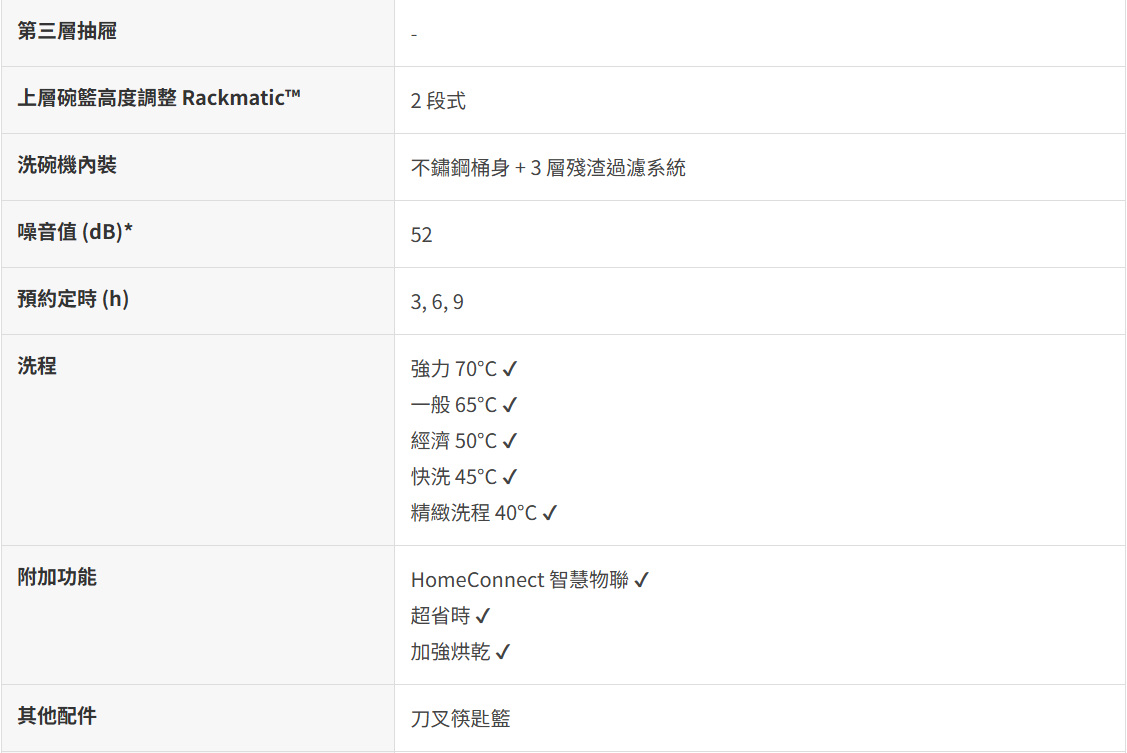Screen dimensions: 1127x753
Task: Click the checkmark after 經濟 50°C
Action: 510,441
